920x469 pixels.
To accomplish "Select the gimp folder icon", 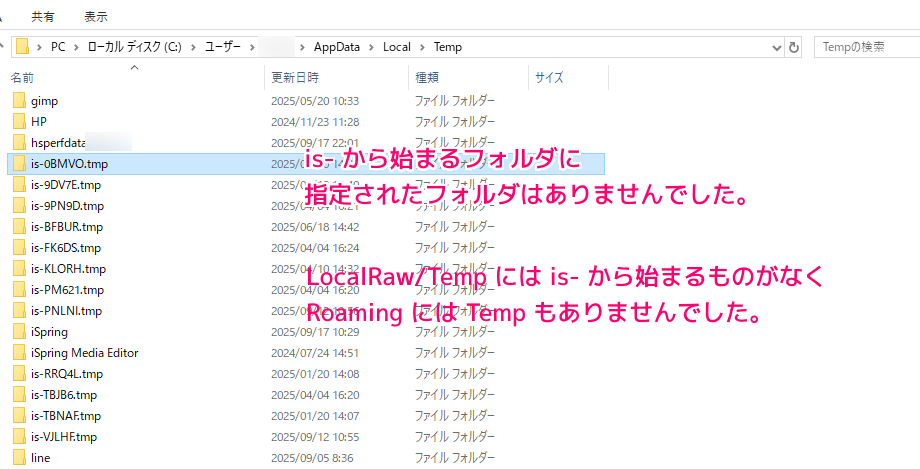I will [x=19, y=101].
